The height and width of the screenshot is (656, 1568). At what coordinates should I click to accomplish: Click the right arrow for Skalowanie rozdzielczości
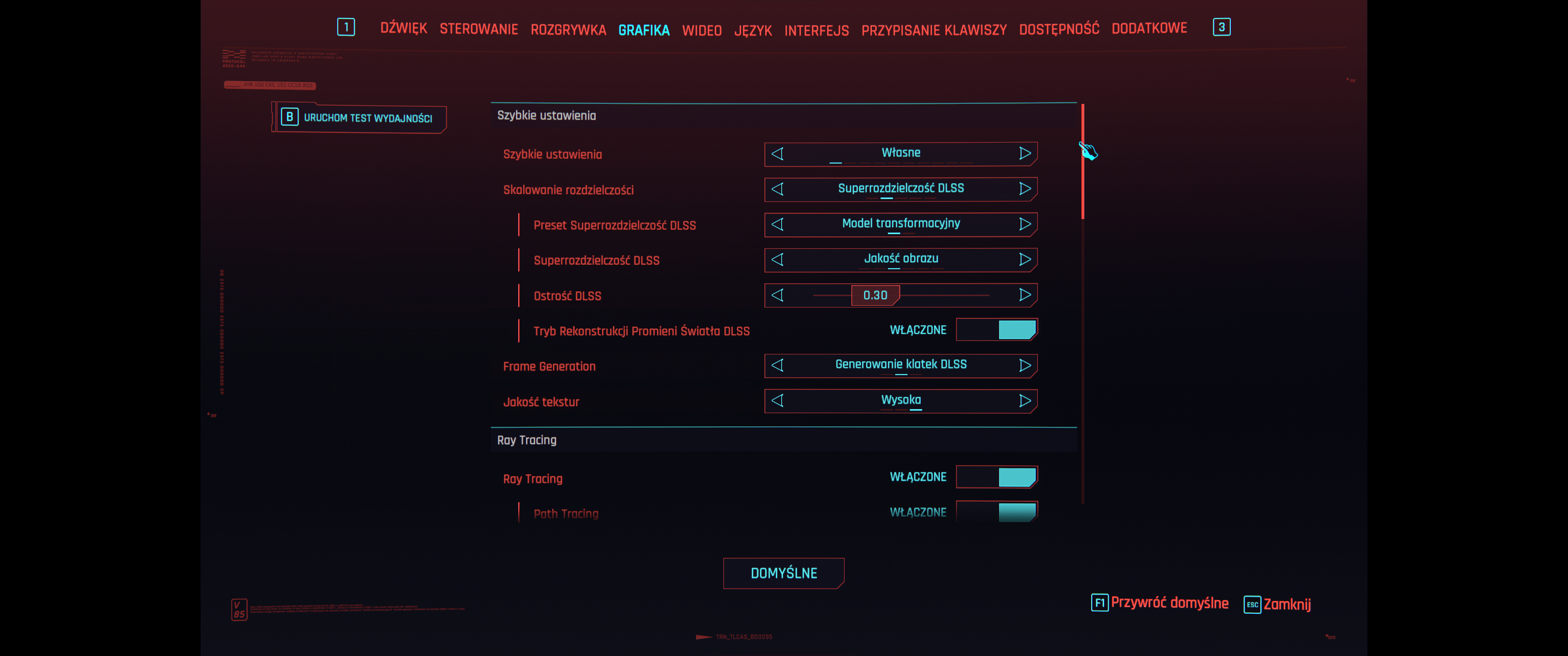click(x=1024, y=189)
